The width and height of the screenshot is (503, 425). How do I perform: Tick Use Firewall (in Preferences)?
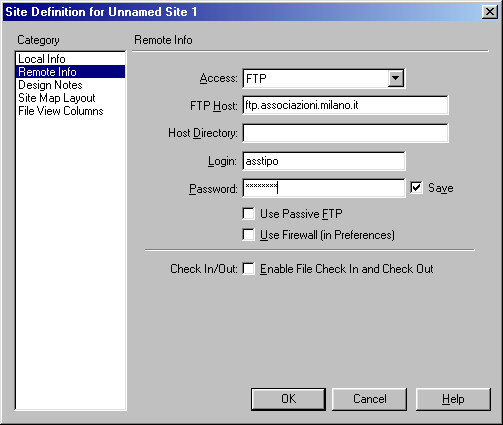(x=249, y=235)
